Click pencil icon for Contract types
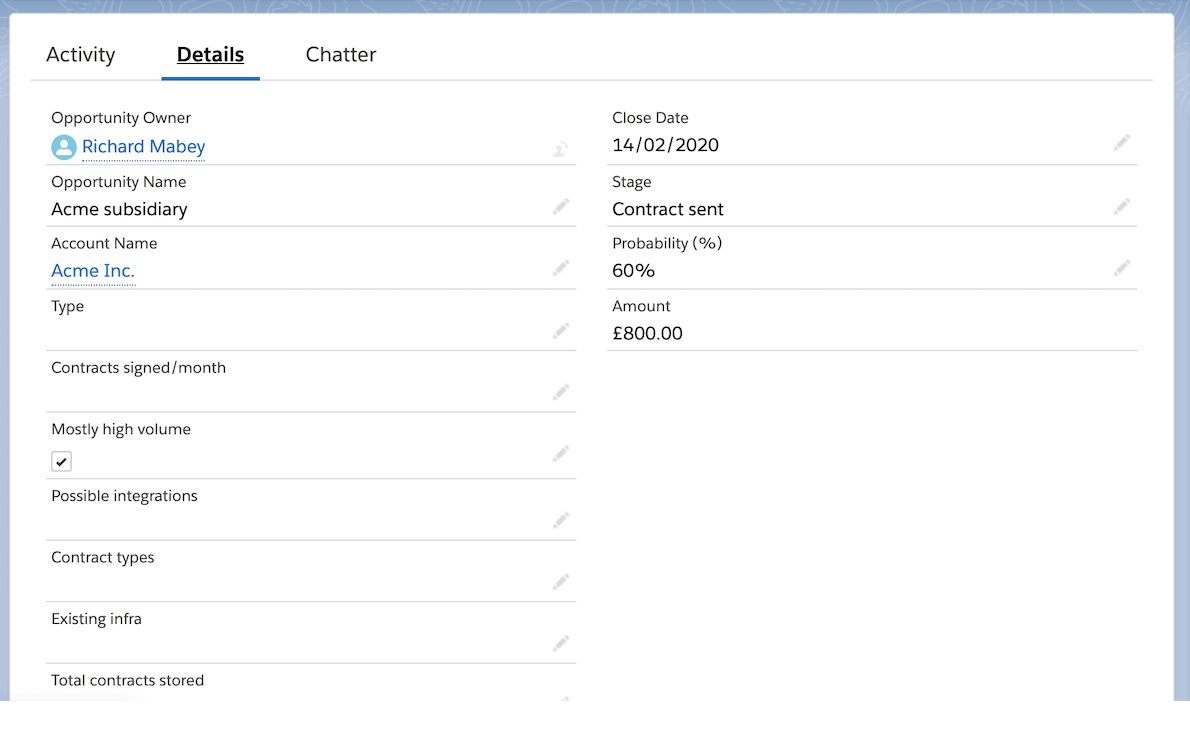The width and height of the screenshot is (1190, 733). 561,582
